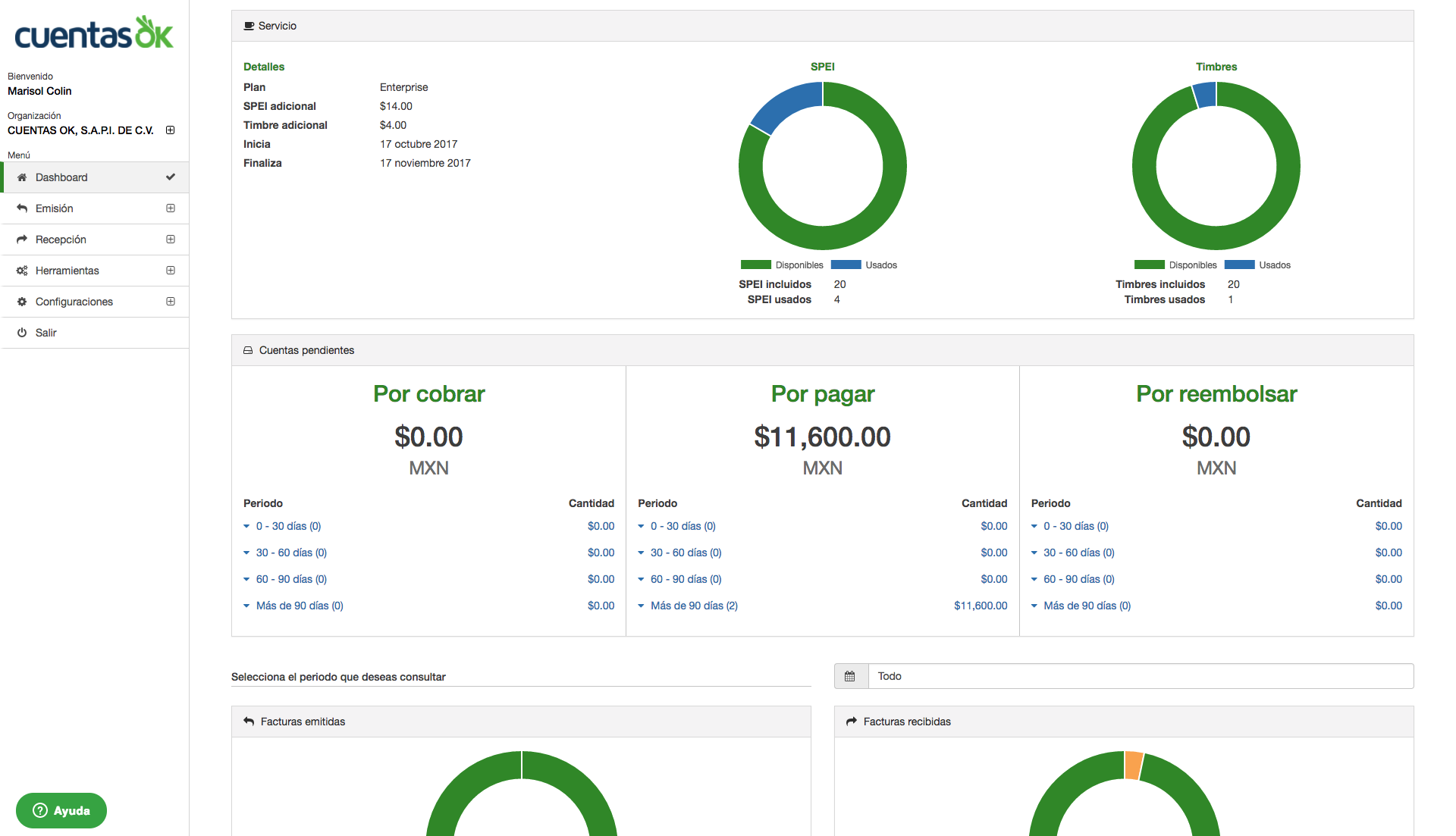
Task: Click Por reembolsar Más de 90 días link
Action: click(x=1087, y=606)
